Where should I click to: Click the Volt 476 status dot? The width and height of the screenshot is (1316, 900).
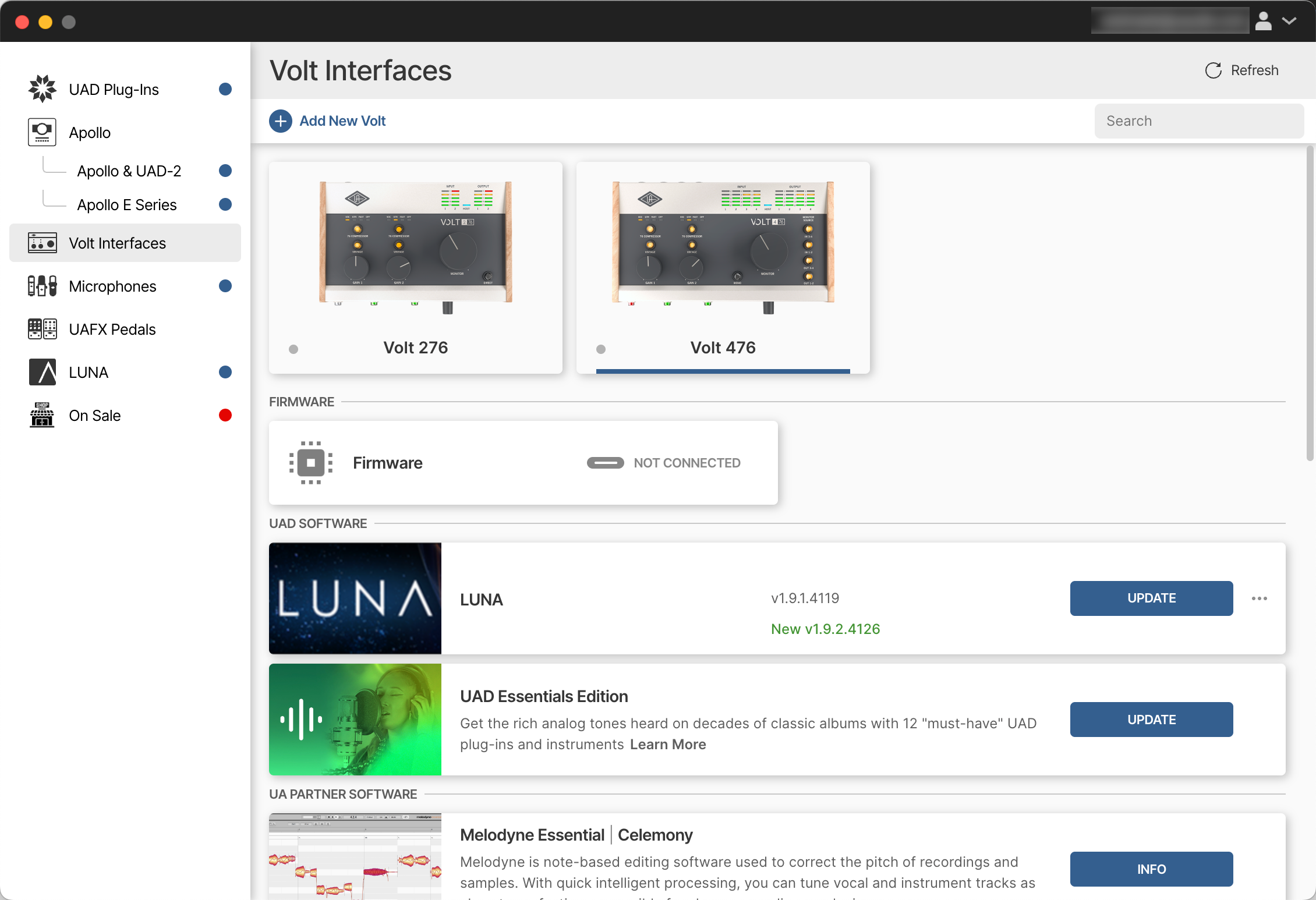(x=601, y=349)
